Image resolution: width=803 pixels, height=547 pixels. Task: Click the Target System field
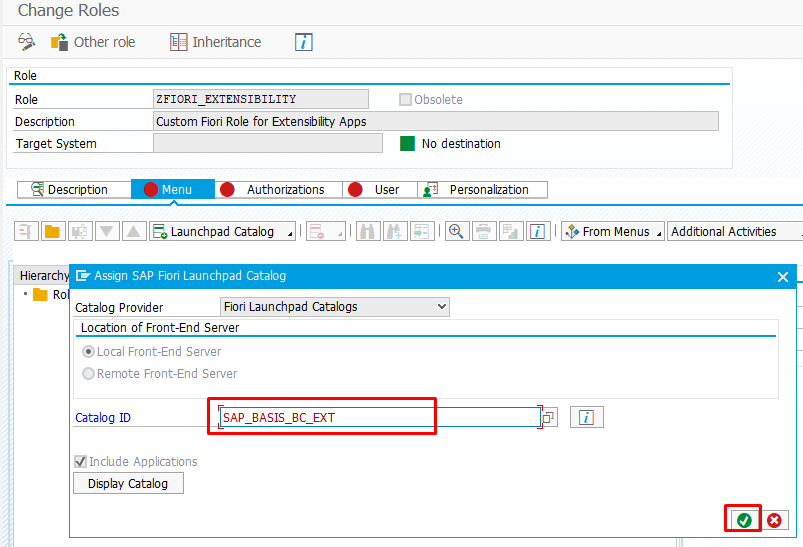268,143
